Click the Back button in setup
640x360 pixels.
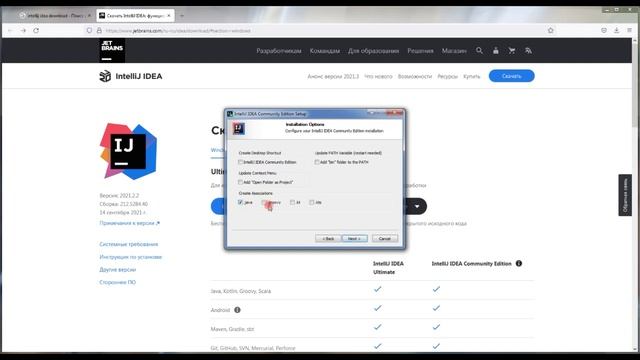click(x=328, y=238)
